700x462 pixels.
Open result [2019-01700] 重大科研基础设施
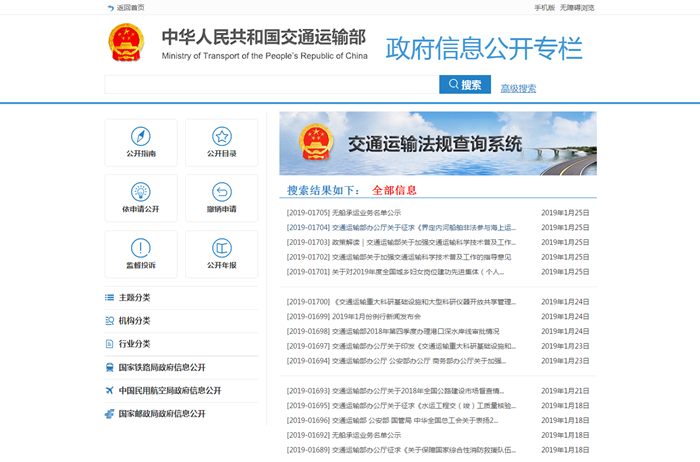tap(401, 302)
